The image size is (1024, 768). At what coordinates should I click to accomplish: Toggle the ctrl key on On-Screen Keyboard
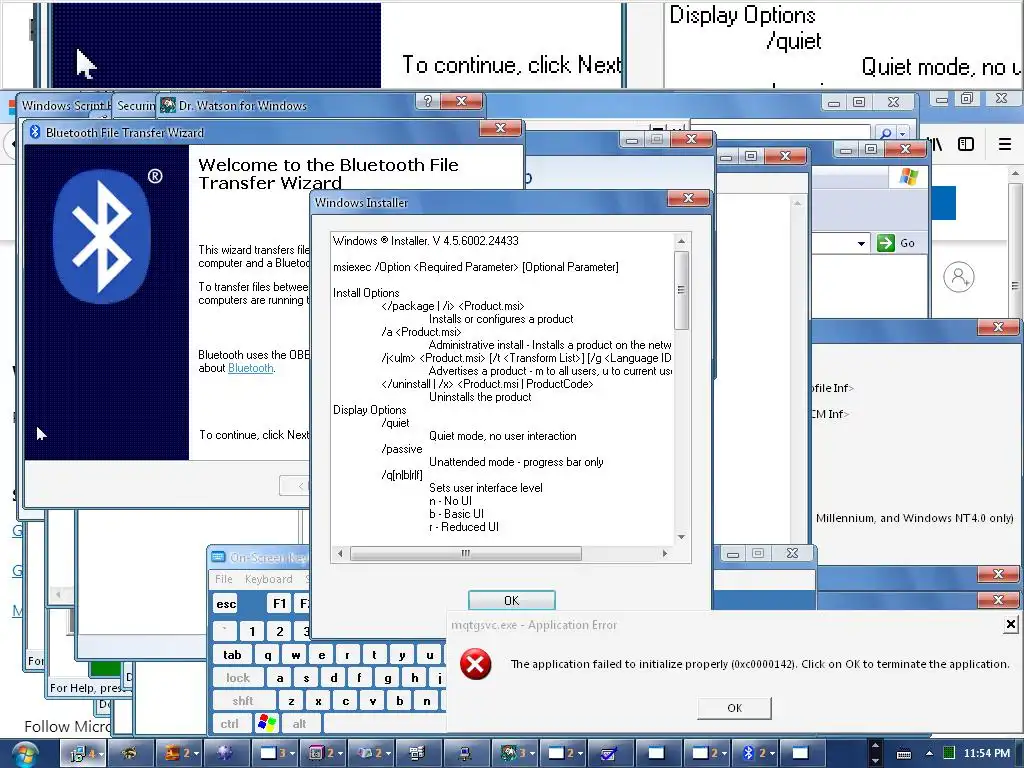pos(230,723)
